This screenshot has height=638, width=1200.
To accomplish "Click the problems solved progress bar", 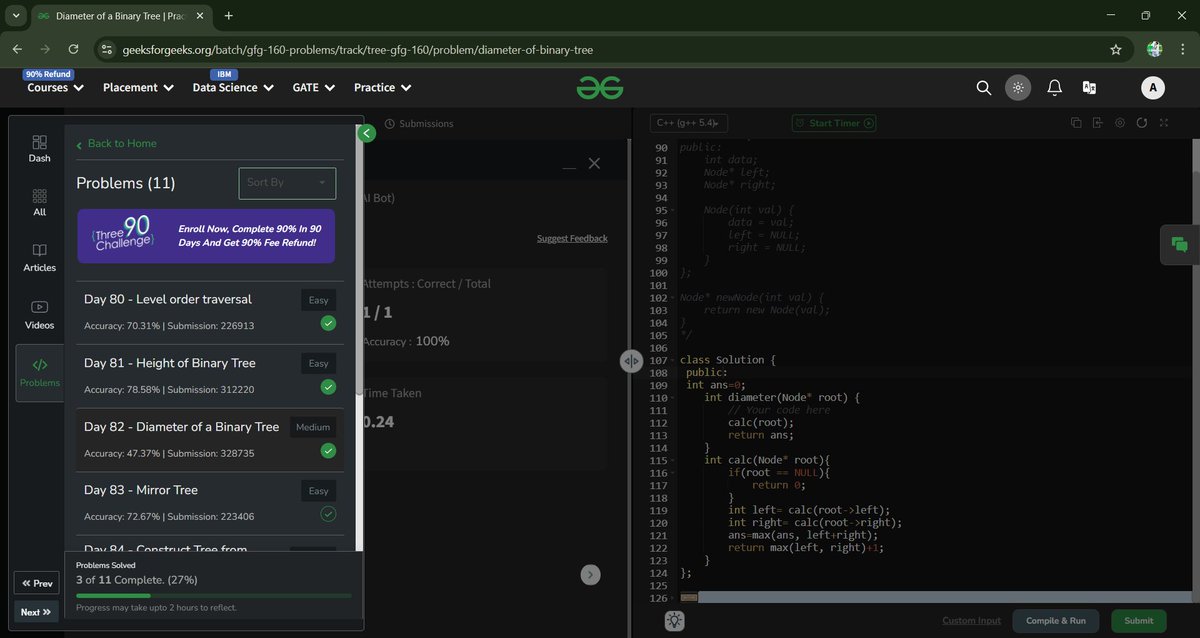I will (x=214, y=595).
